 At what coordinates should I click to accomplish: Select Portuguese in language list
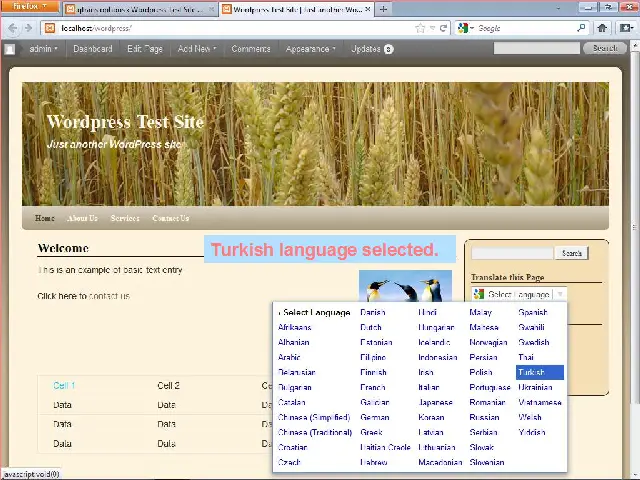click(490, 387)
